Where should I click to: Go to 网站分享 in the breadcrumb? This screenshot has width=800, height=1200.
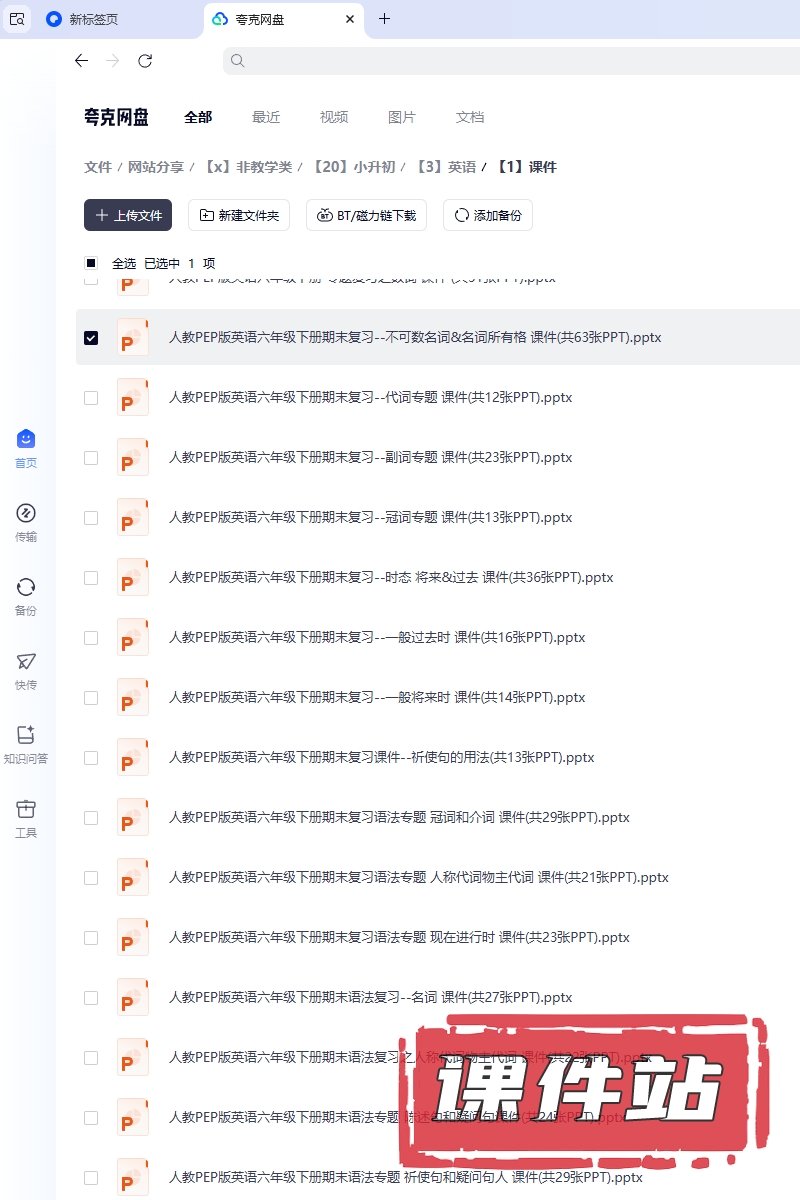click(156, 167)
